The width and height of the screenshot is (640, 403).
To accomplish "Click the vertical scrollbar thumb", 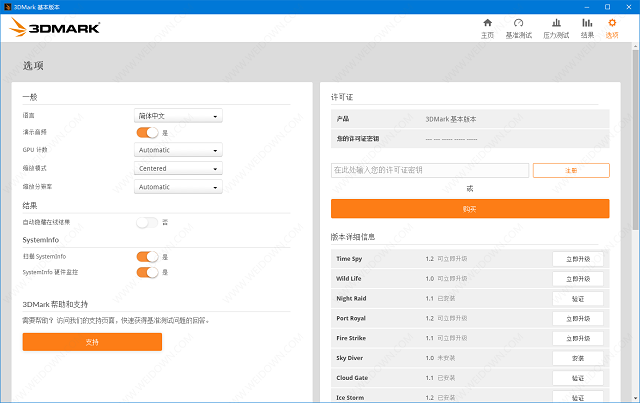I will point(636,140).
